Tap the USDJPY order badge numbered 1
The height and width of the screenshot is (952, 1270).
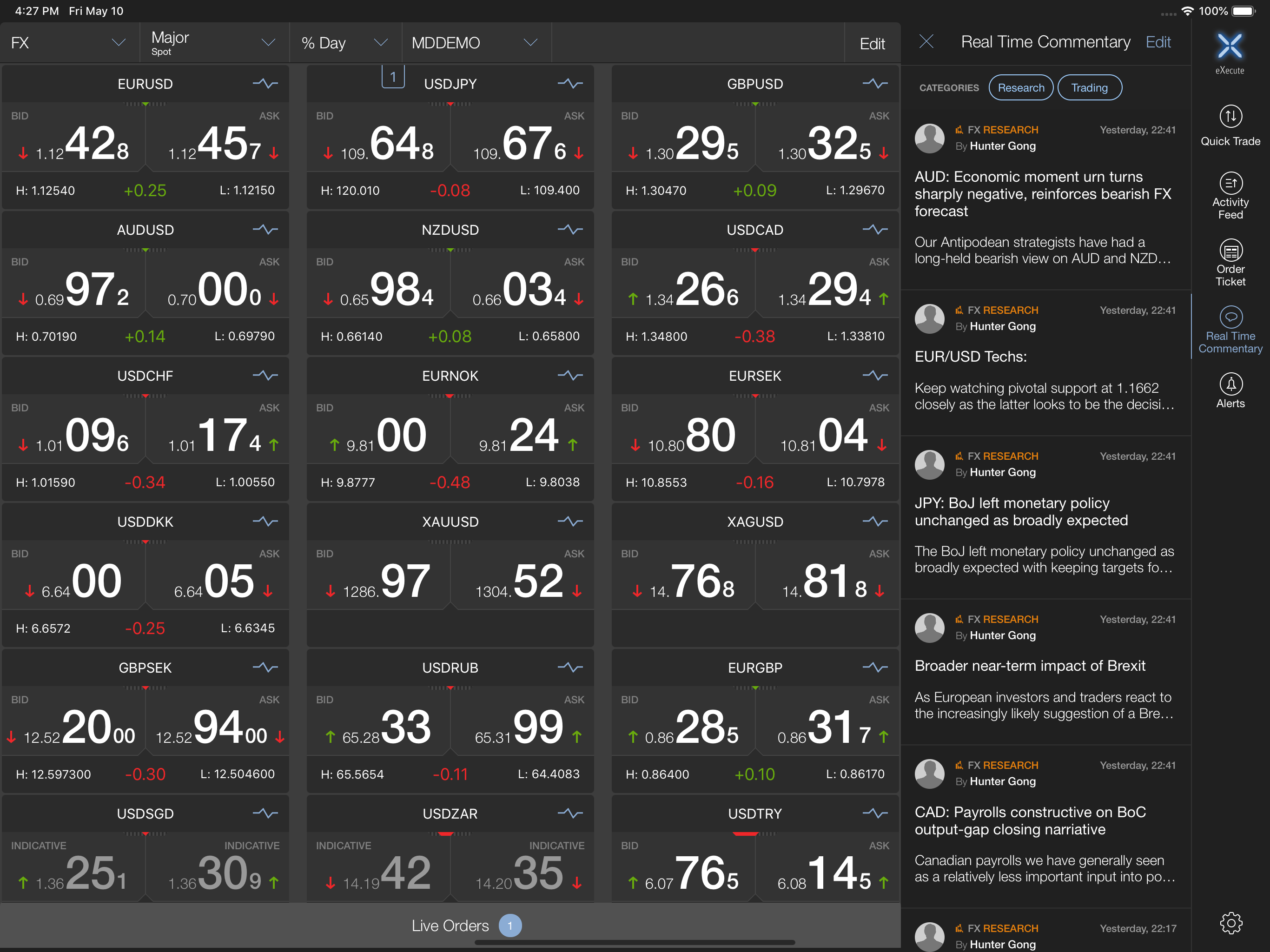click(x=393, y=77)
